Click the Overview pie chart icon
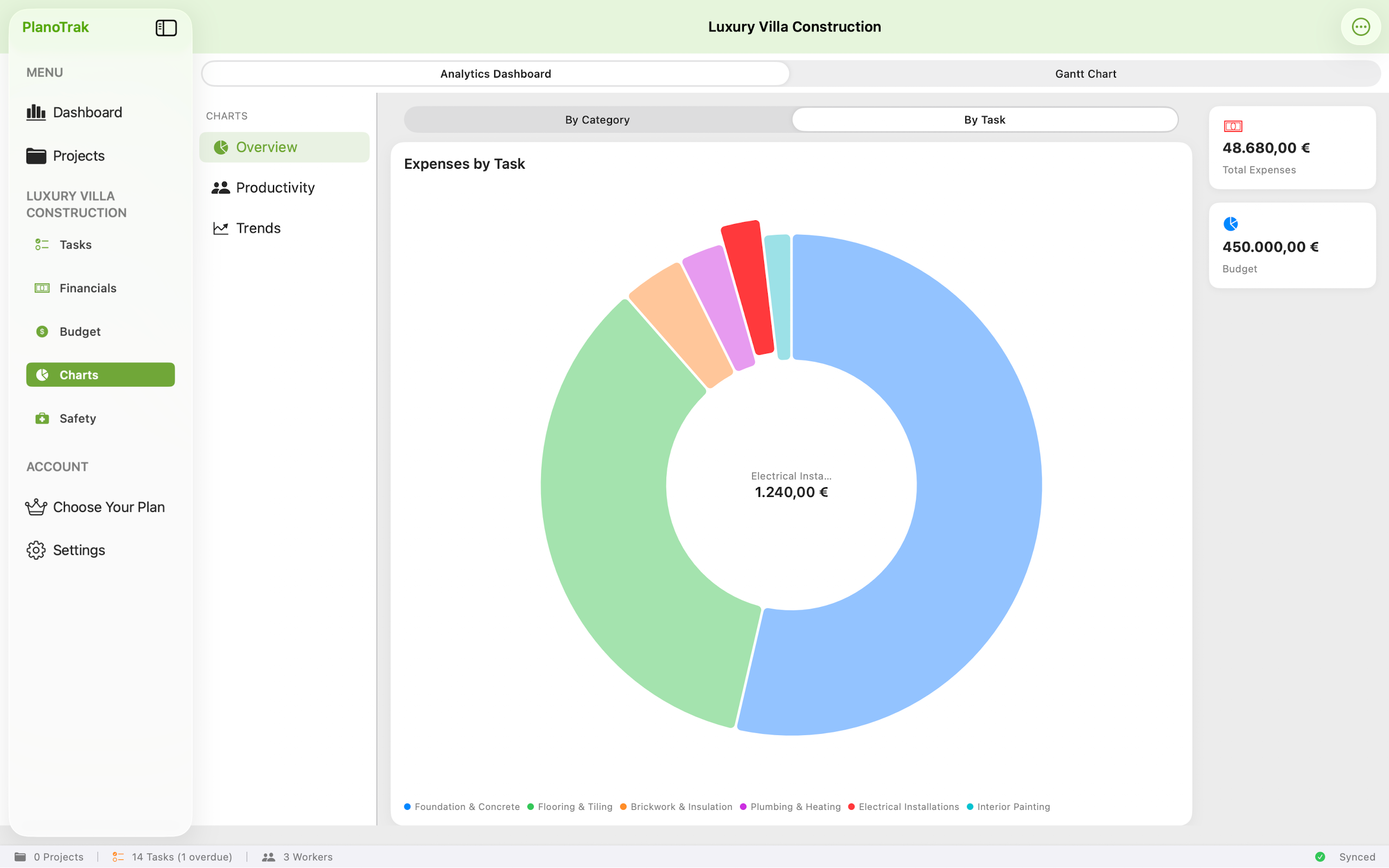The image size is (1389, 868). click(221, 147)
